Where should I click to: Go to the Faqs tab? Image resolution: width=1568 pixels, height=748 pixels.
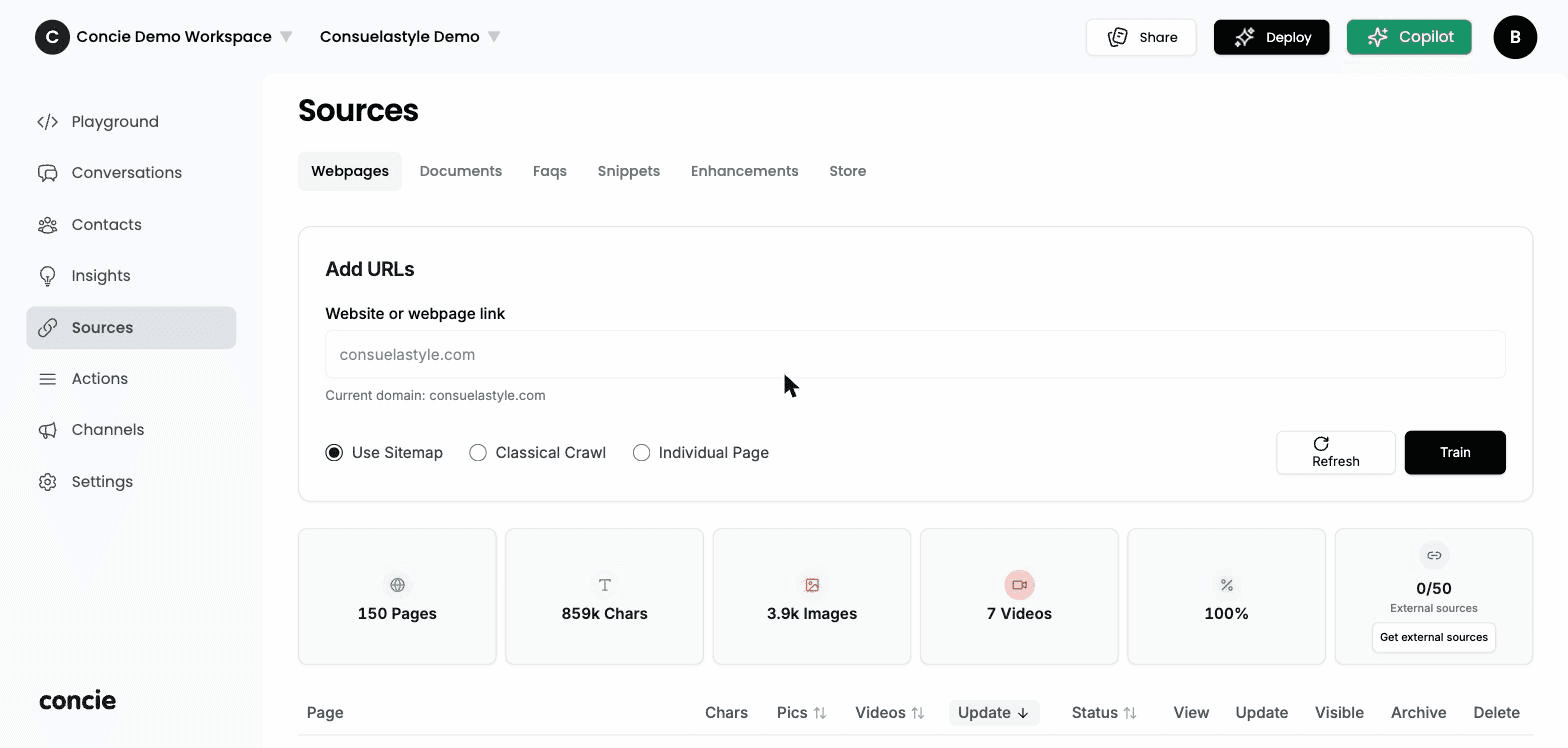coord(550,171)
